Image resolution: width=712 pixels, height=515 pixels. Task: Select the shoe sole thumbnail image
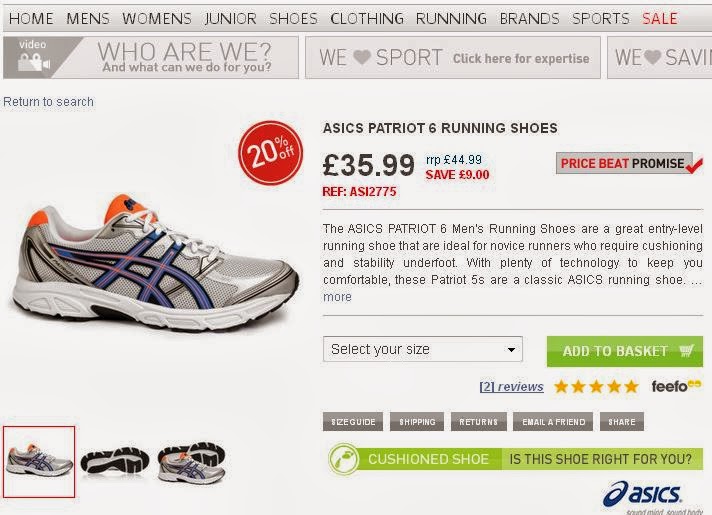click(115, 461)
